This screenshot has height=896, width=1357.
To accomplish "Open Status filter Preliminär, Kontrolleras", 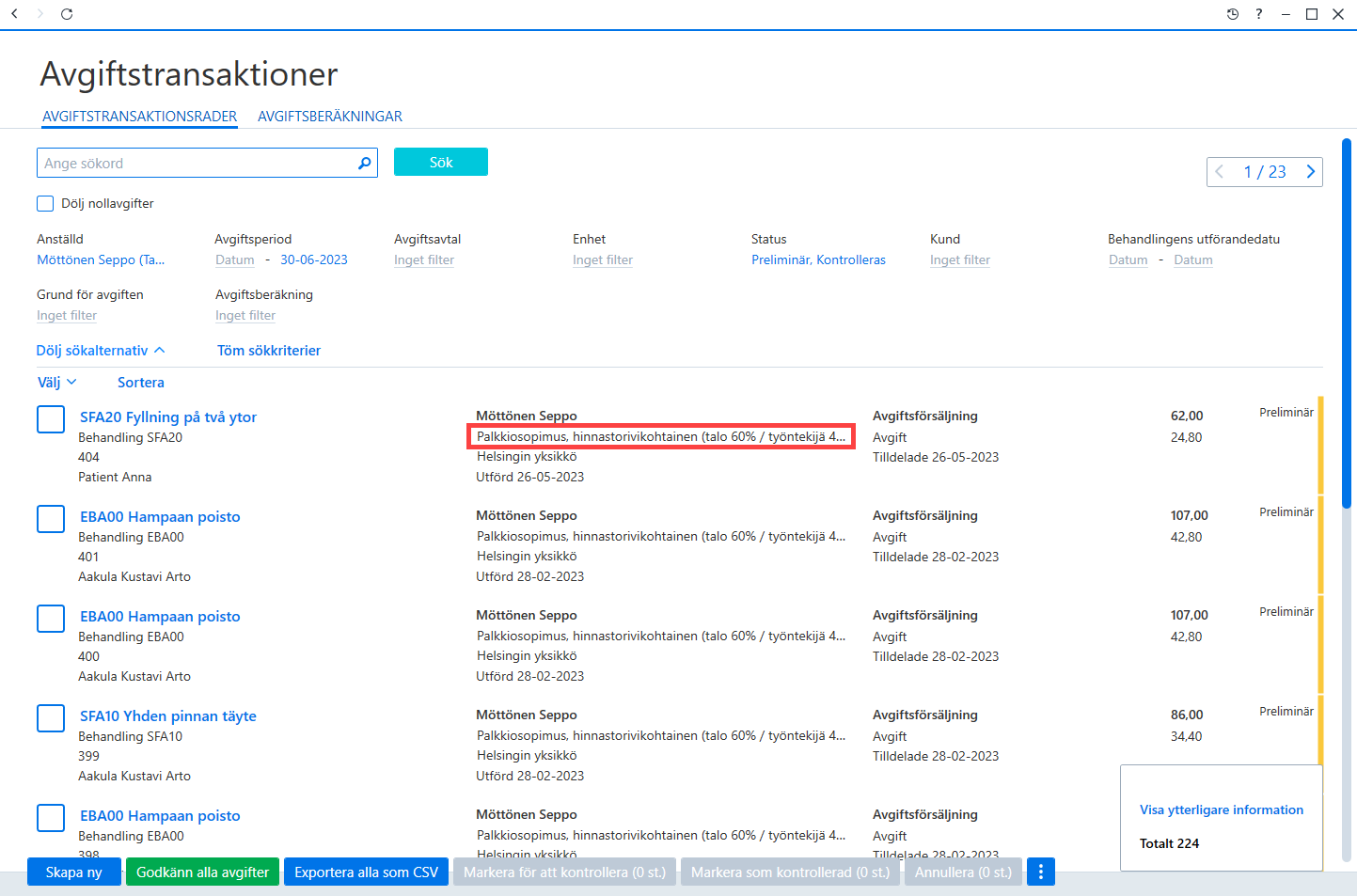I will coord(818,259).
